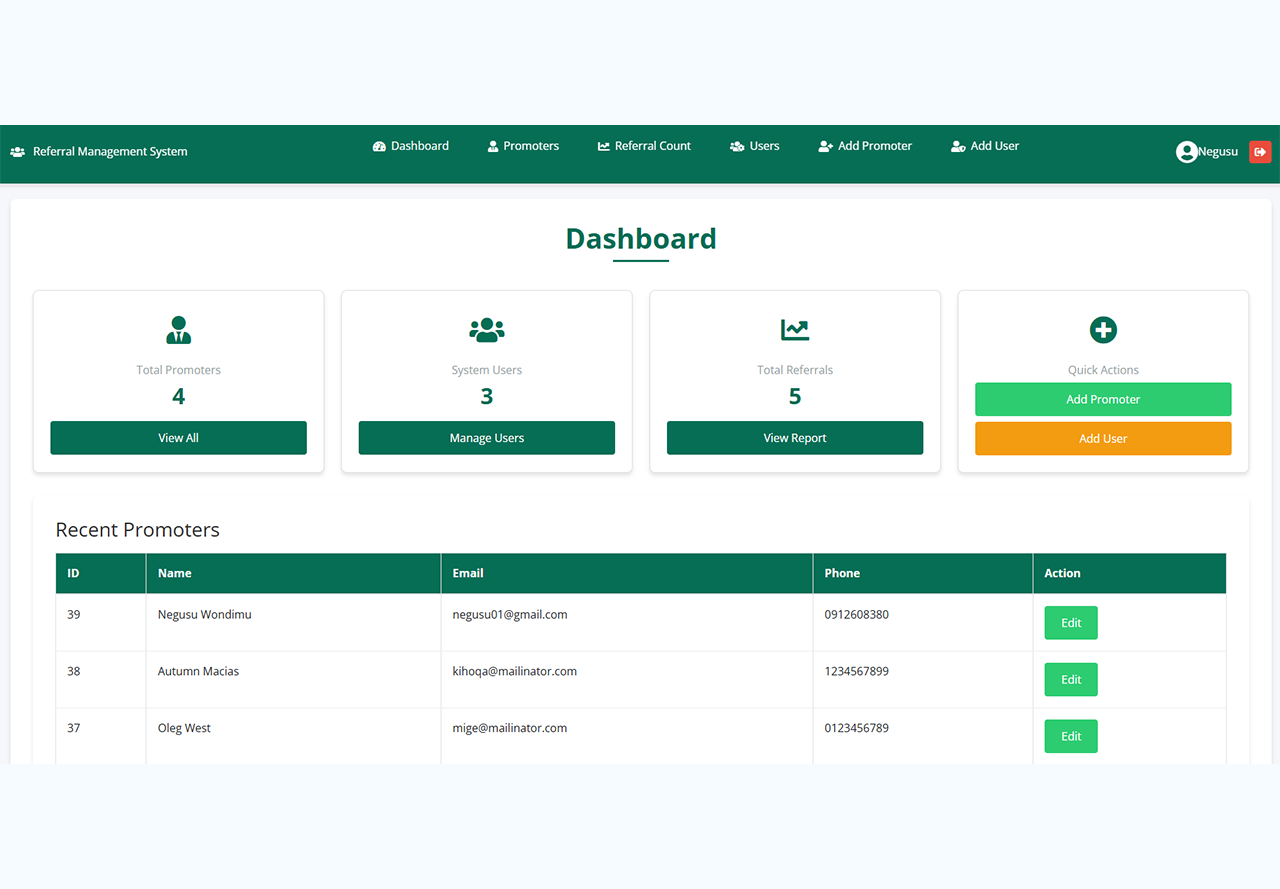Click the System Users group icon
Screen dimensions: 1280x889
(487, 330)
